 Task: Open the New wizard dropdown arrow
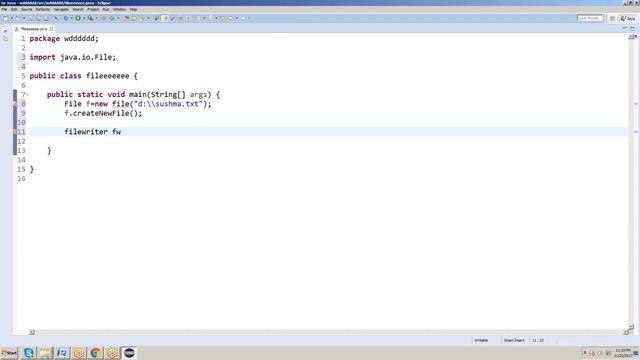click(x=11, y=18)
